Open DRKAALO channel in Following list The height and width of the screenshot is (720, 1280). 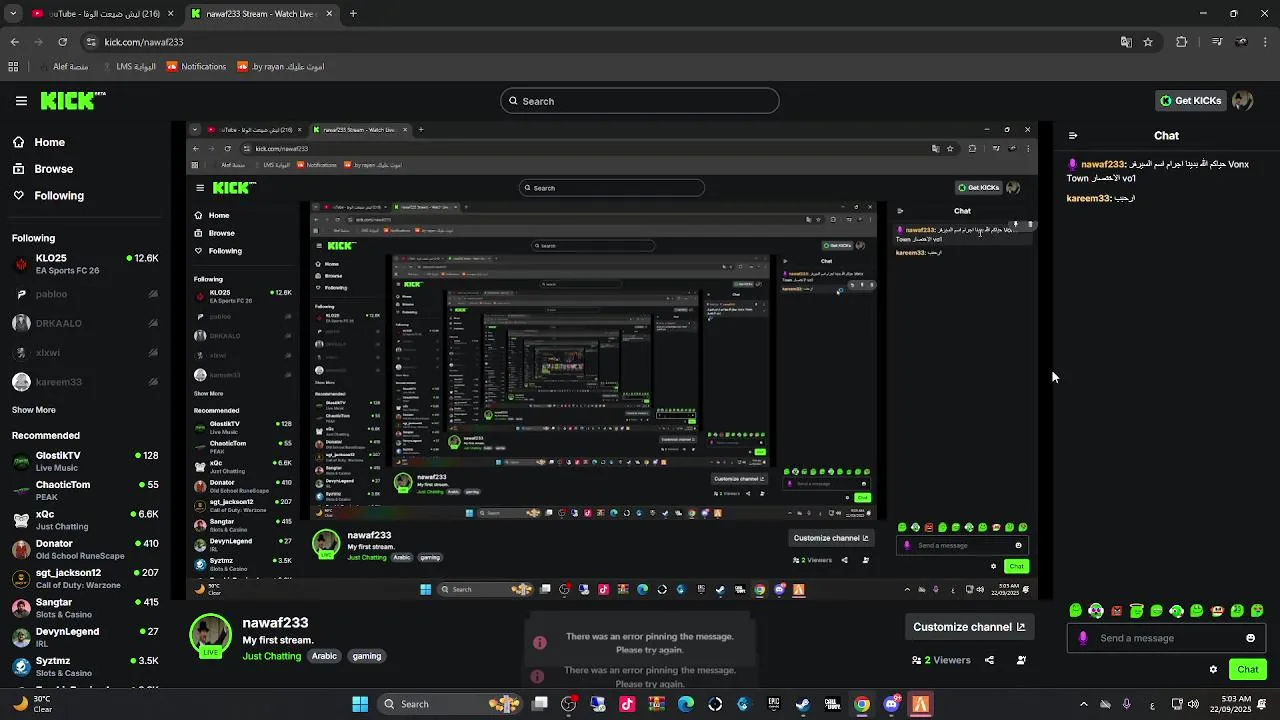(x=84, y=323)
